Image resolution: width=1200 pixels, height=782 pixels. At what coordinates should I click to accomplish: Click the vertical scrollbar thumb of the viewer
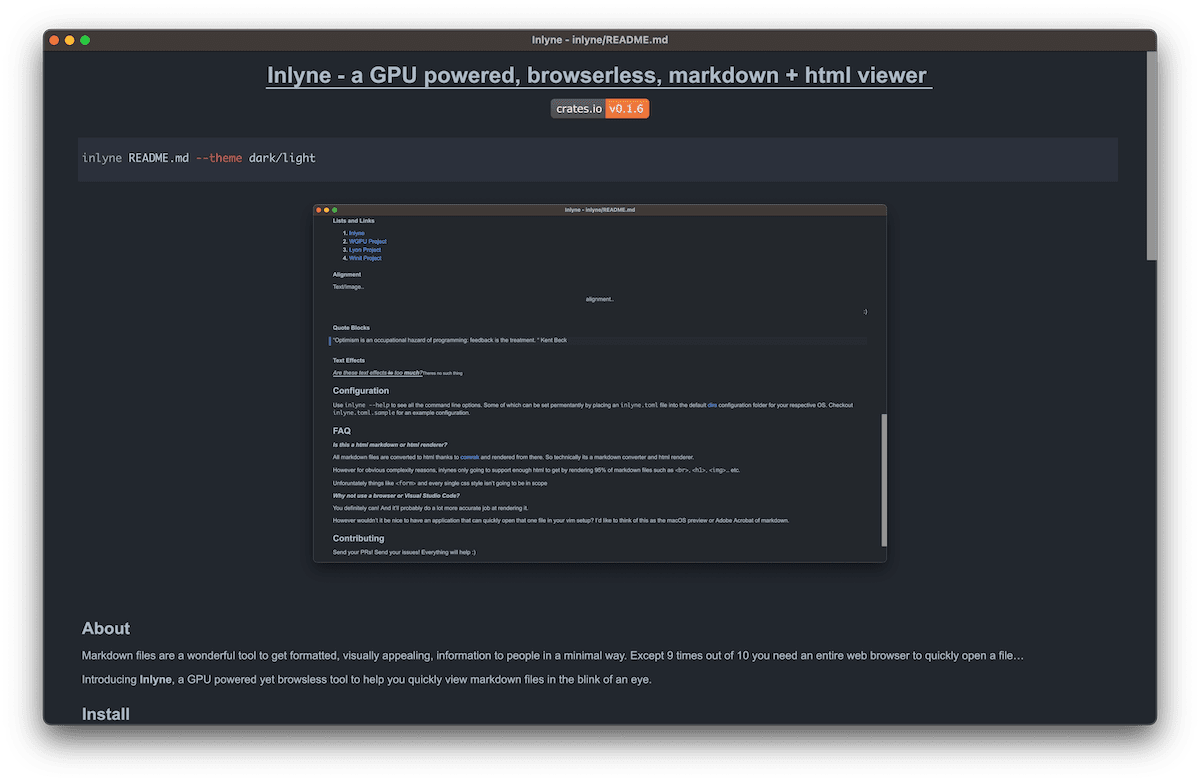(1151, 155)
